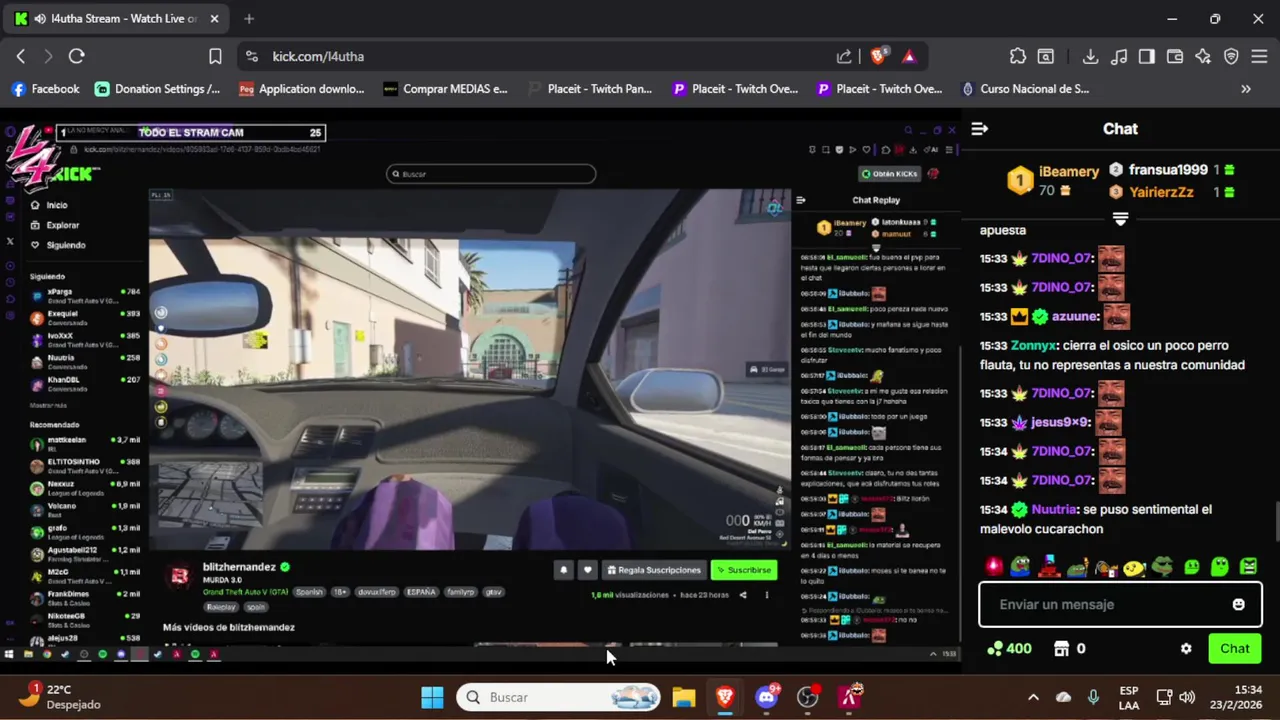
Task: Show hidden system tray icons
Action: pyautogui.click(x=1033, y=697)
